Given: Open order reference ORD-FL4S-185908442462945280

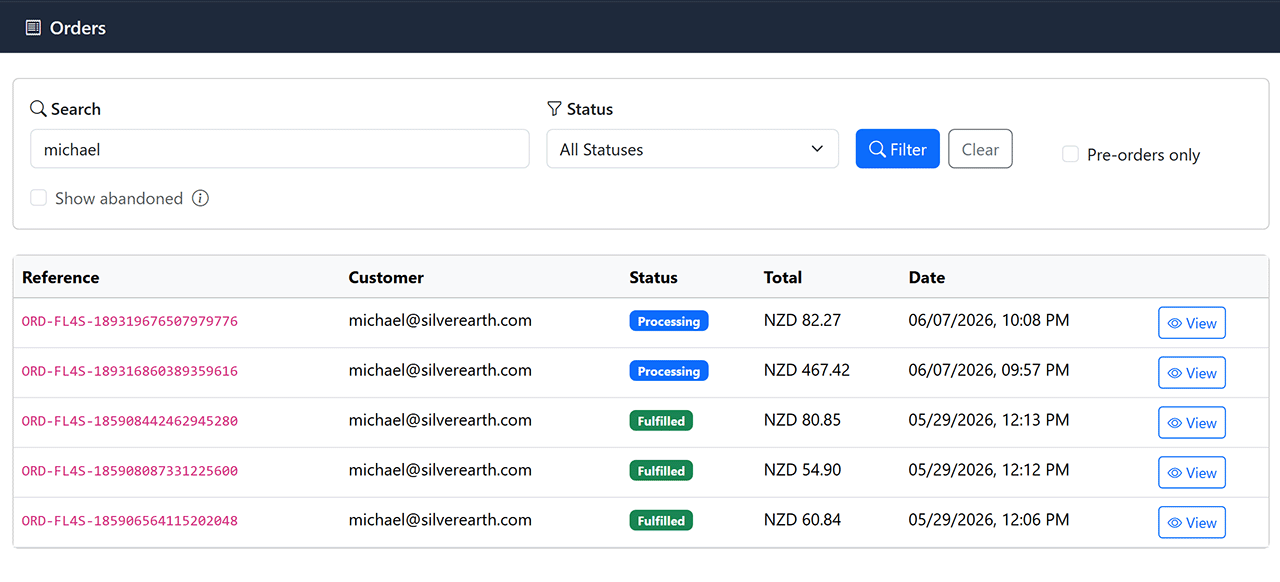Looking at the screenshot, I should (130, 421).
